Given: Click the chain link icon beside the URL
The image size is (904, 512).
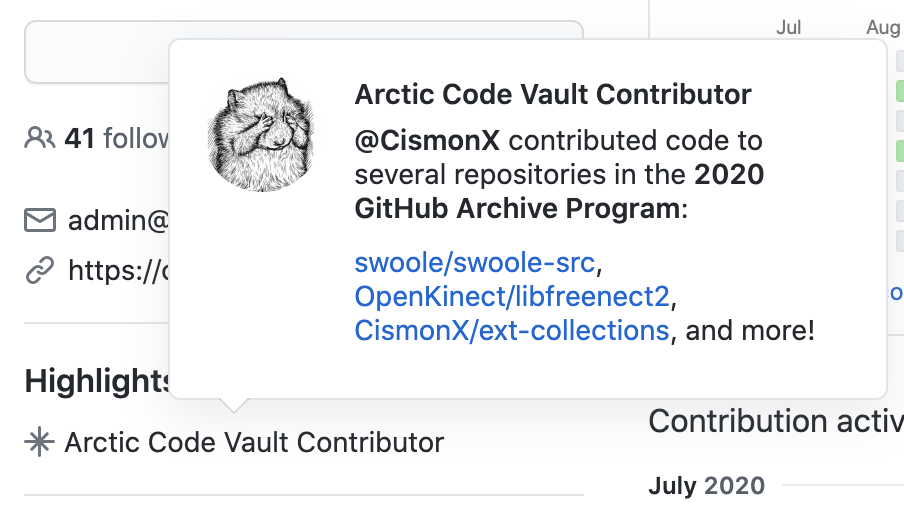Looking at the screenshot, I should click(x=39, y=270).
